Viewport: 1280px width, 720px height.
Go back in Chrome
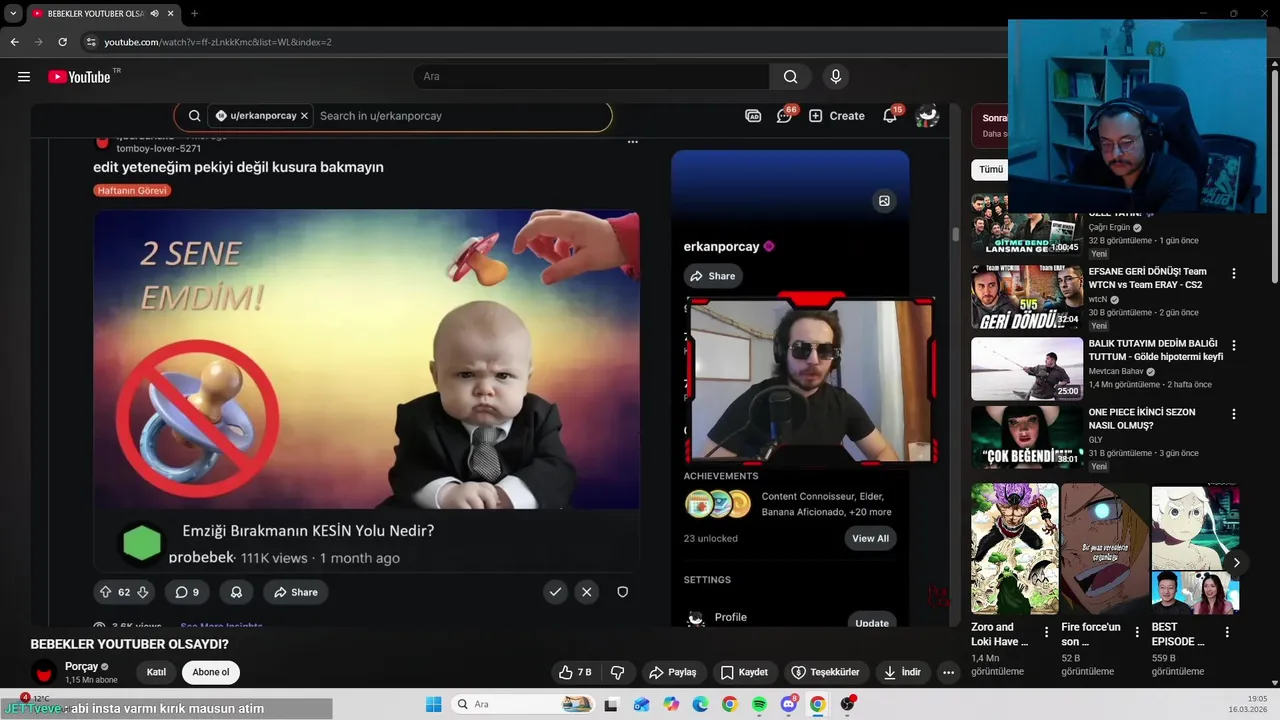tap(14, 42)
